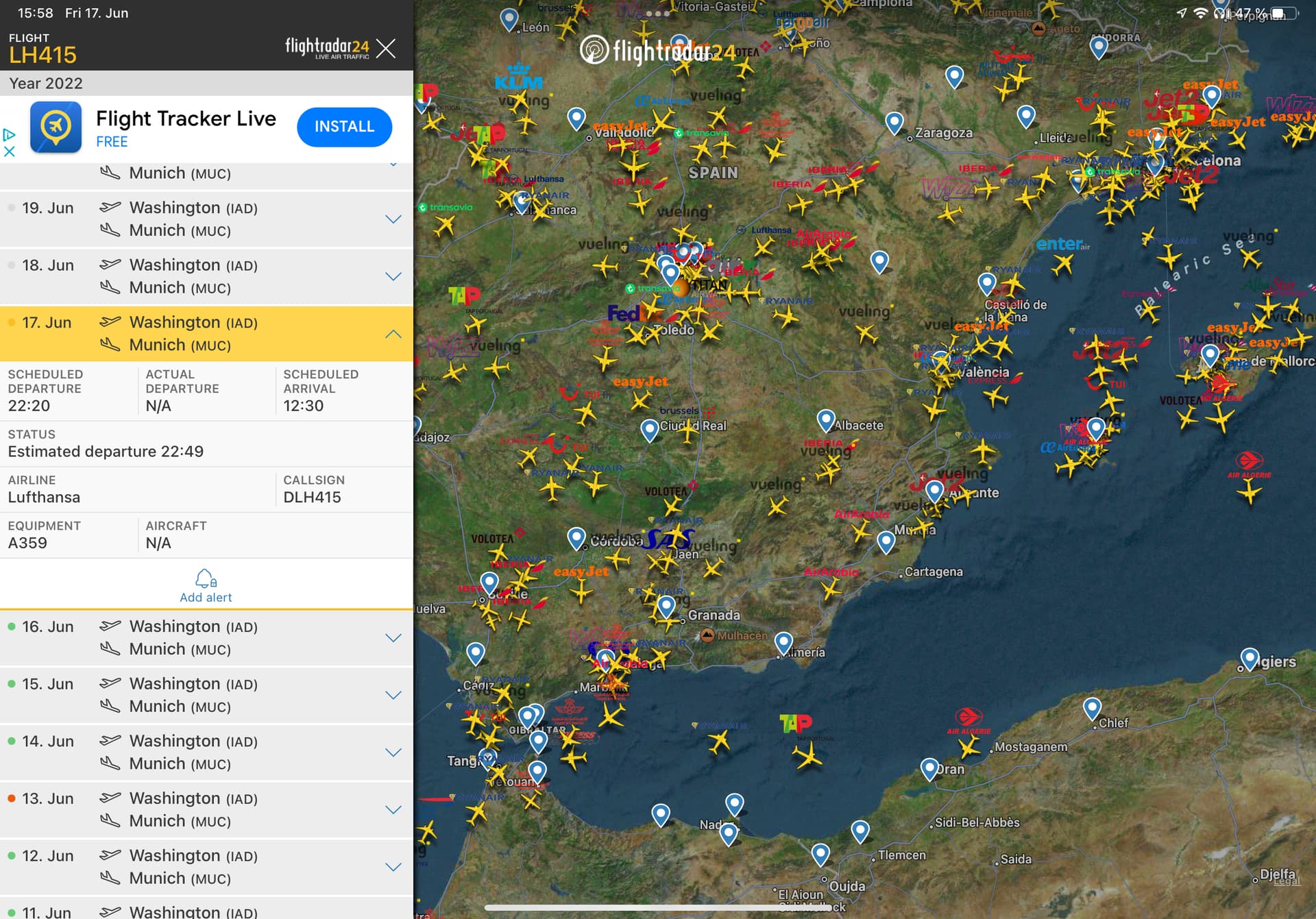Screen dimensions: 1316x919
Task: Close the LH415 flight panel
Action: 386,48
